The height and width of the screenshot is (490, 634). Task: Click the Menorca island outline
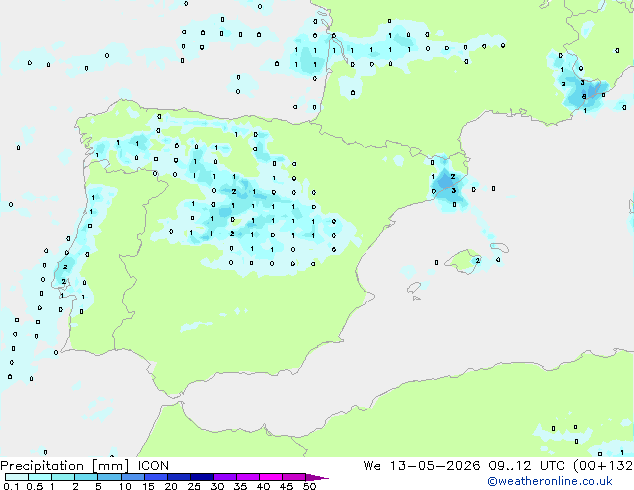(x=500, y=247)
